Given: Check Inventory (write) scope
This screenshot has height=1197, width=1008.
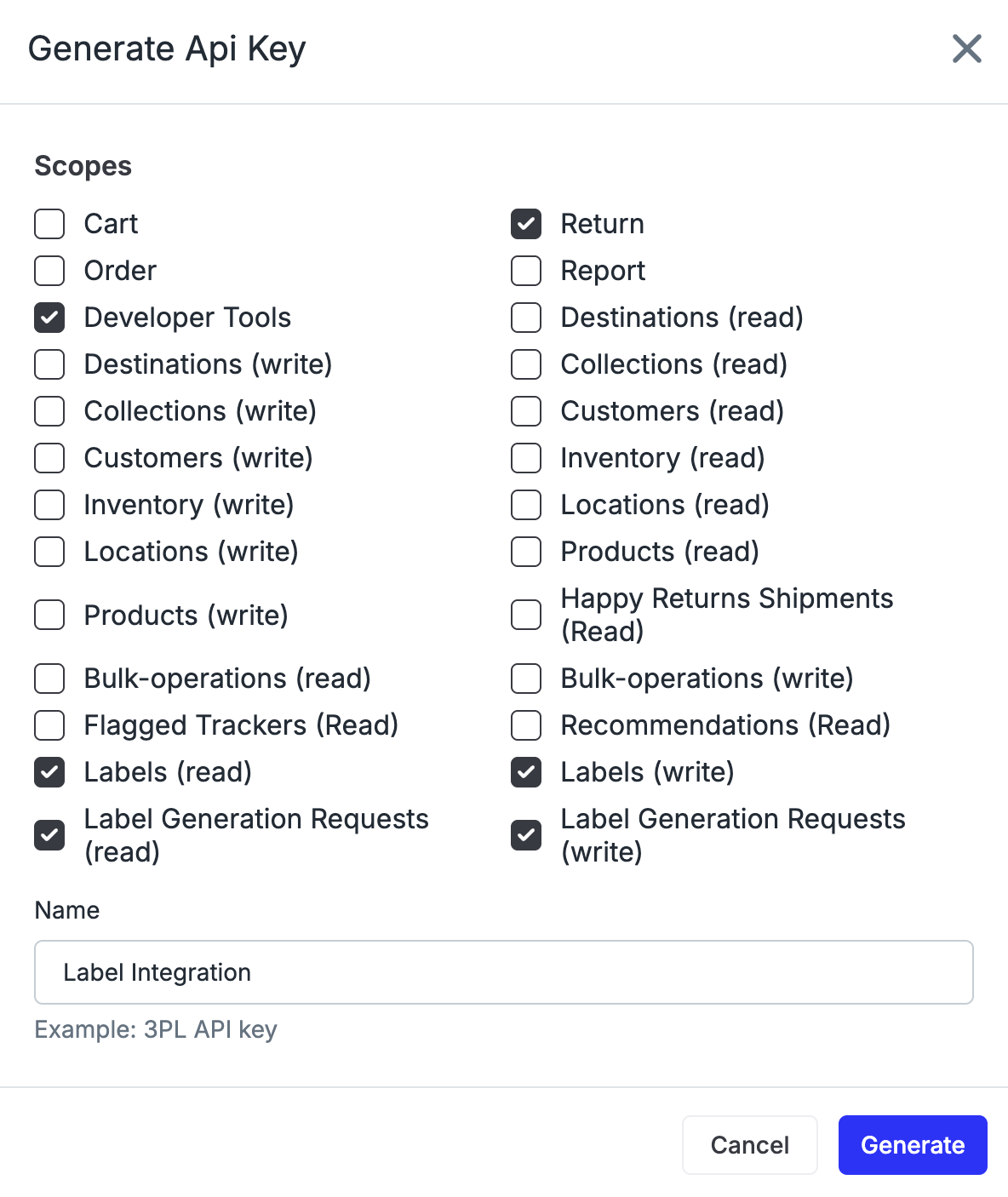Looking at the screenshot, I should (49, 505).
